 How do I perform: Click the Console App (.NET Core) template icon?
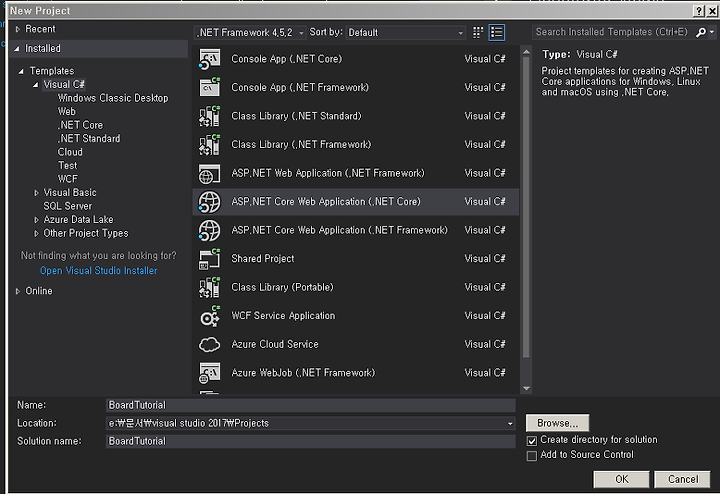(209, 59)
